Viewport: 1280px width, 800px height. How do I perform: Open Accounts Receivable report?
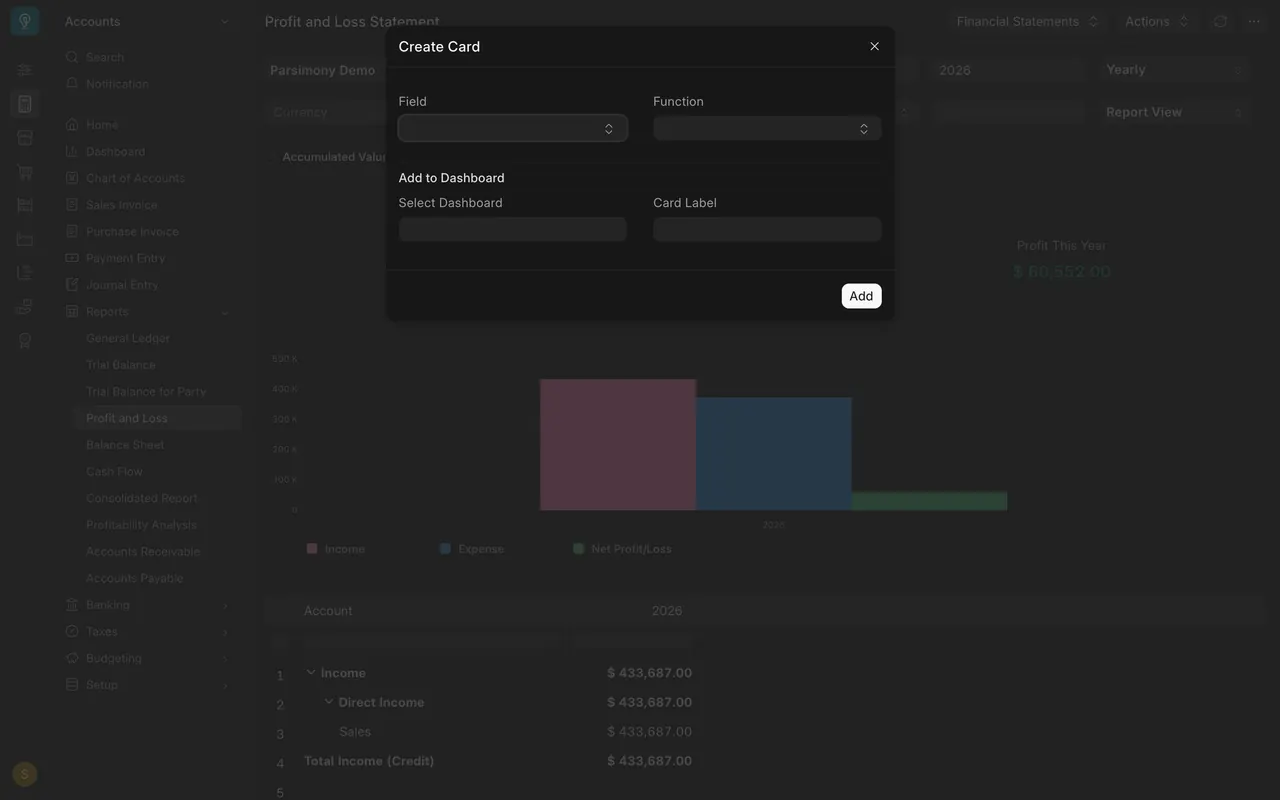pyautogui.click(x=143, y=552)
